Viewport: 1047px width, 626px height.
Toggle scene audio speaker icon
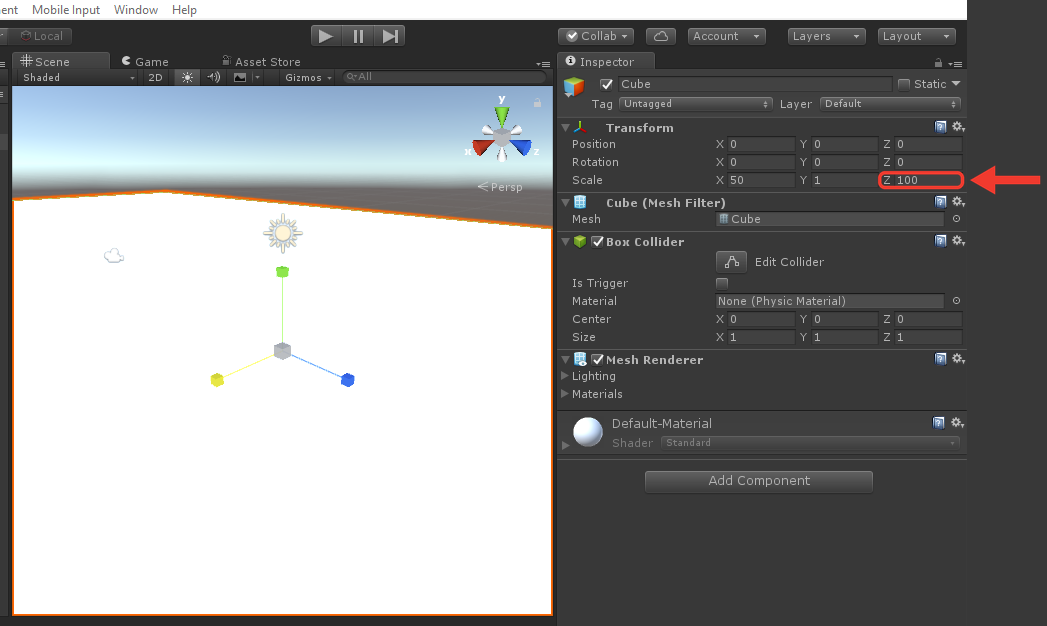coord(214,77)
